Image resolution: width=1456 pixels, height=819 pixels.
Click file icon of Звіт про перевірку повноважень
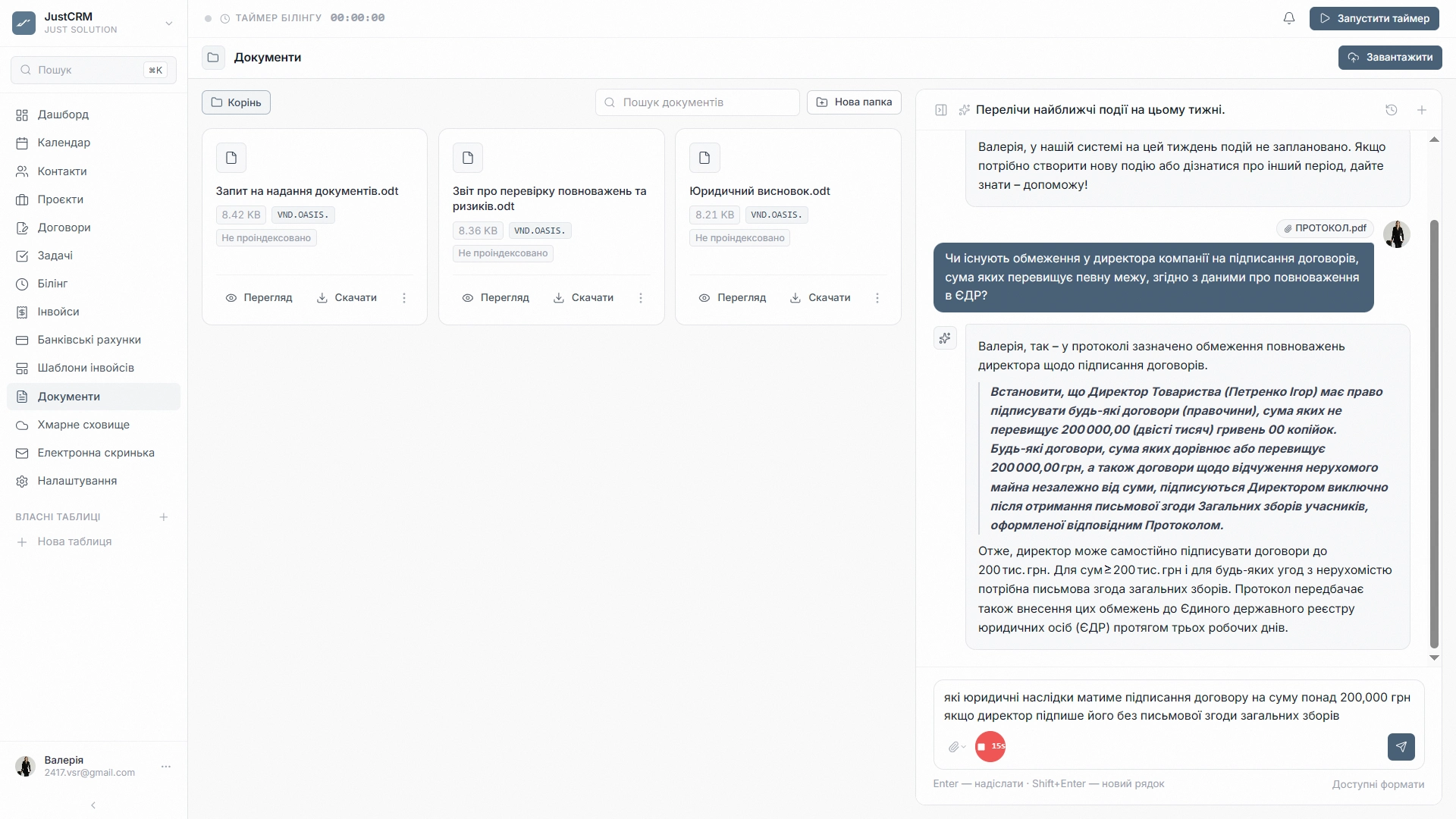468,158
